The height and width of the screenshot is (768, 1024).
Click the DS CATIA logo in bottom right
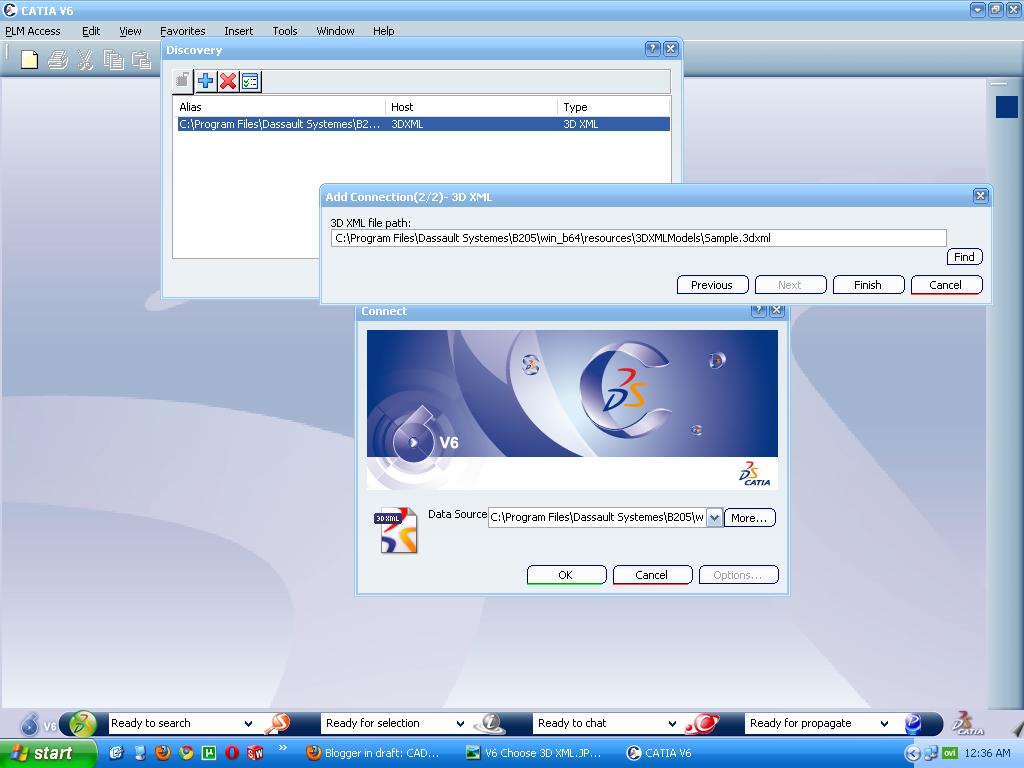(x=967, y=723)
